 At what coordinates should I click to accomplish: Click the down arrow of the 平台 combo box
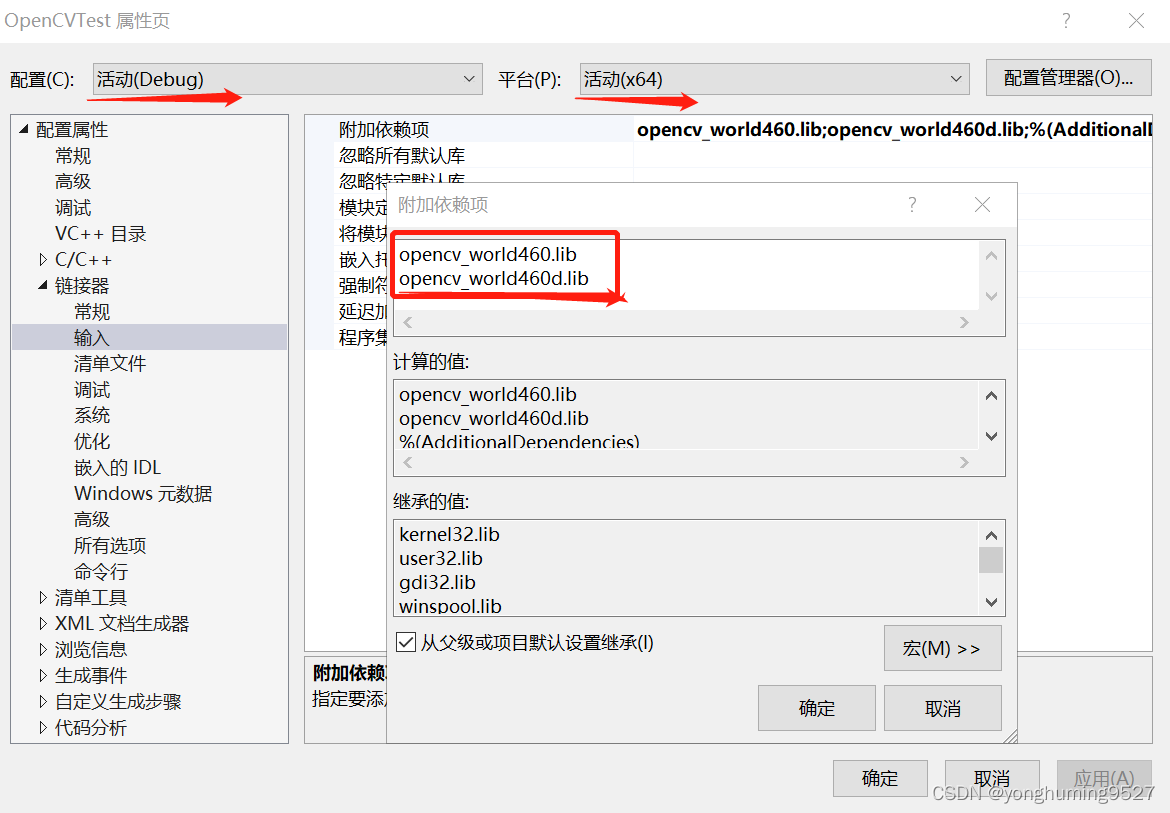(956, 78)
